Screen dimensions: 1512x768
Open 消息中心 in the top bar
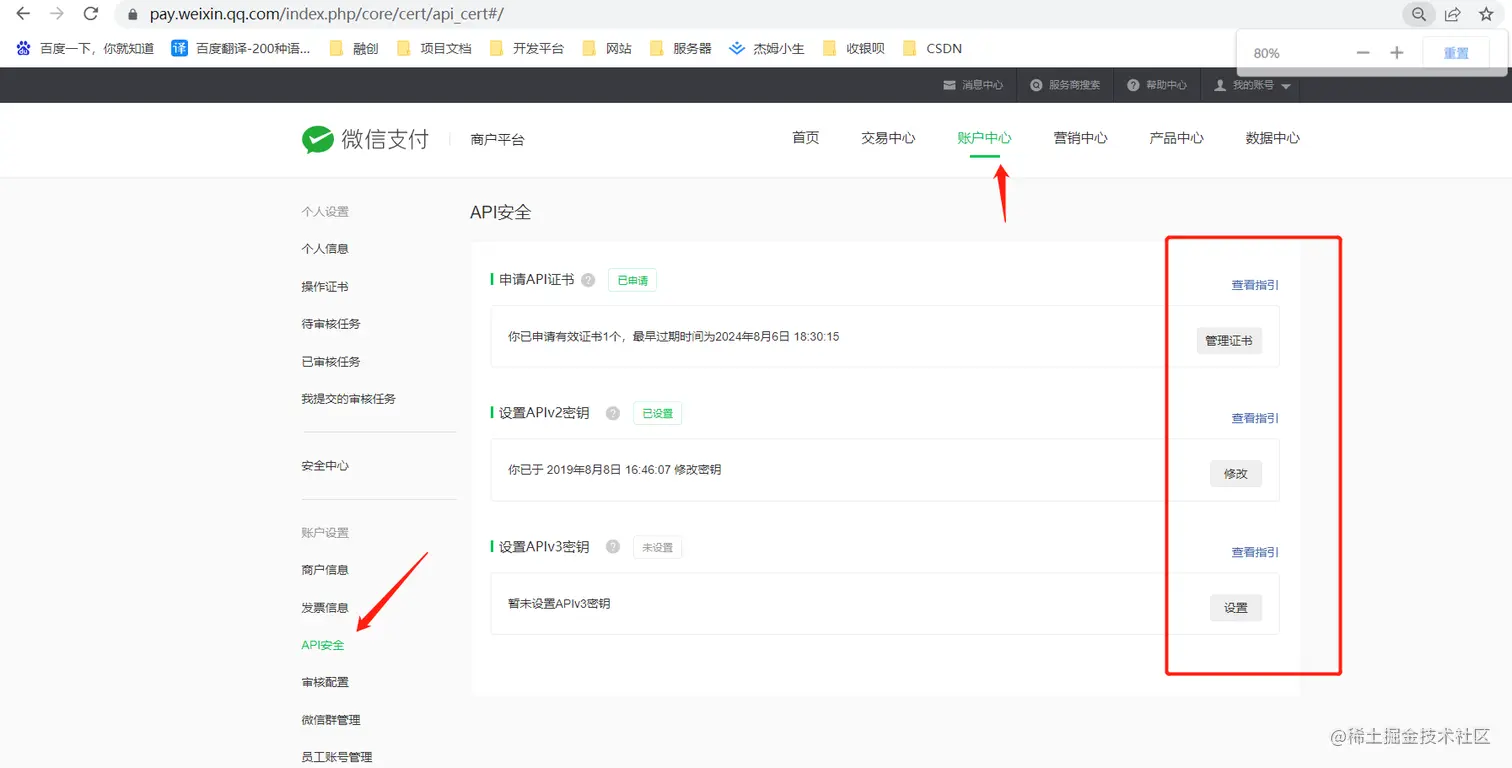tap(973, 85)
